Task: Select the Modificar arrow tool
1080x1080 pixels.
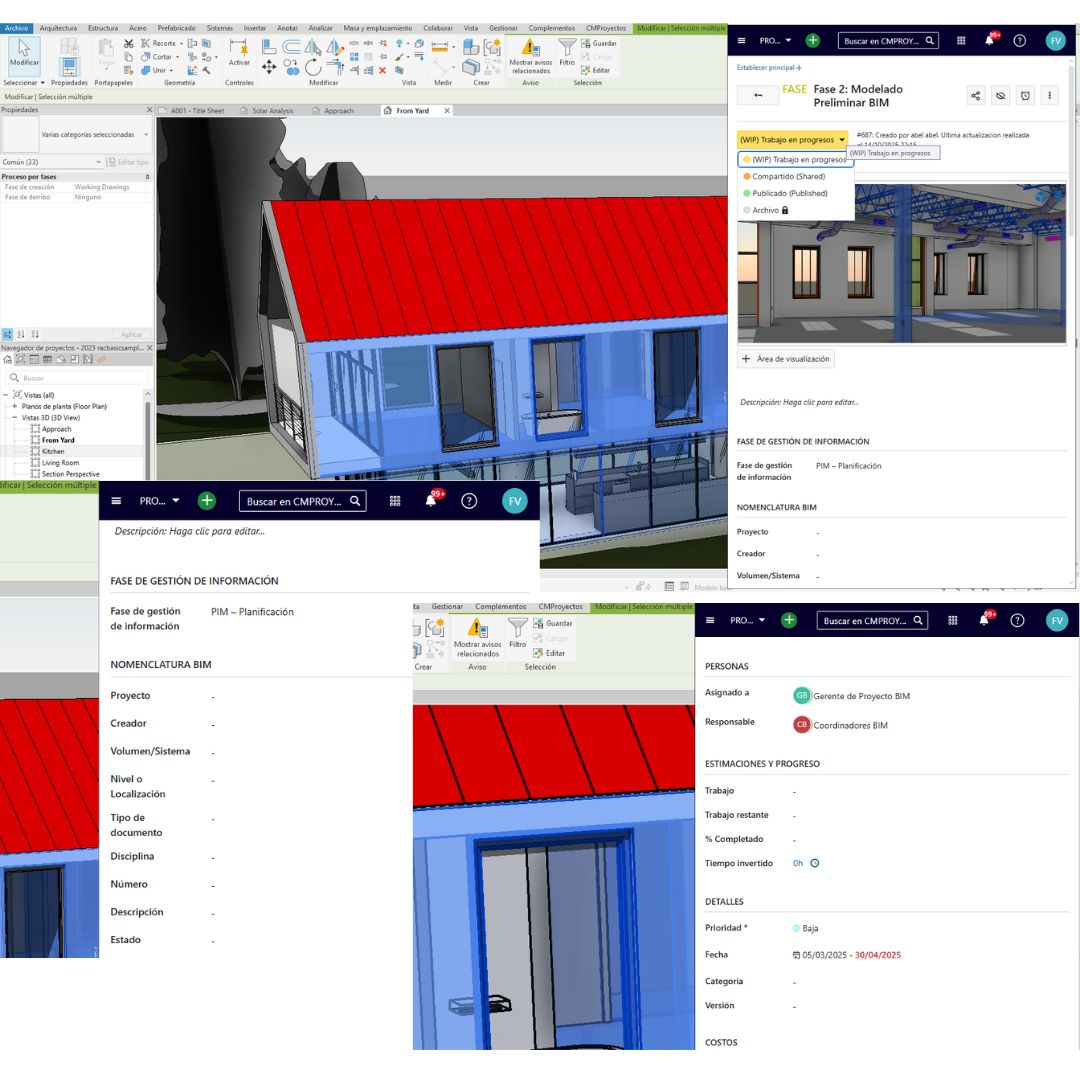Action: tap(24, 52)
